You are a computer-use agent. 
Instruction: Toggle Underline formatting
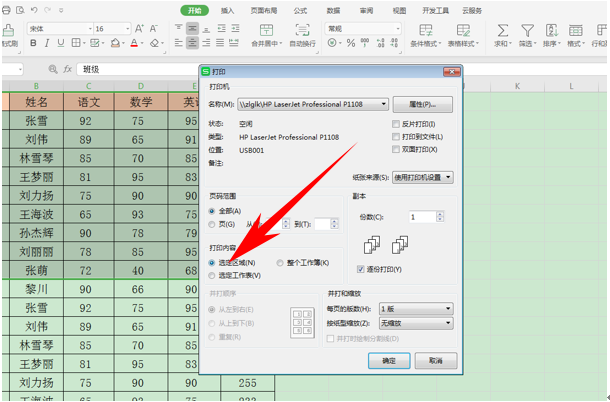click(61, 43)
